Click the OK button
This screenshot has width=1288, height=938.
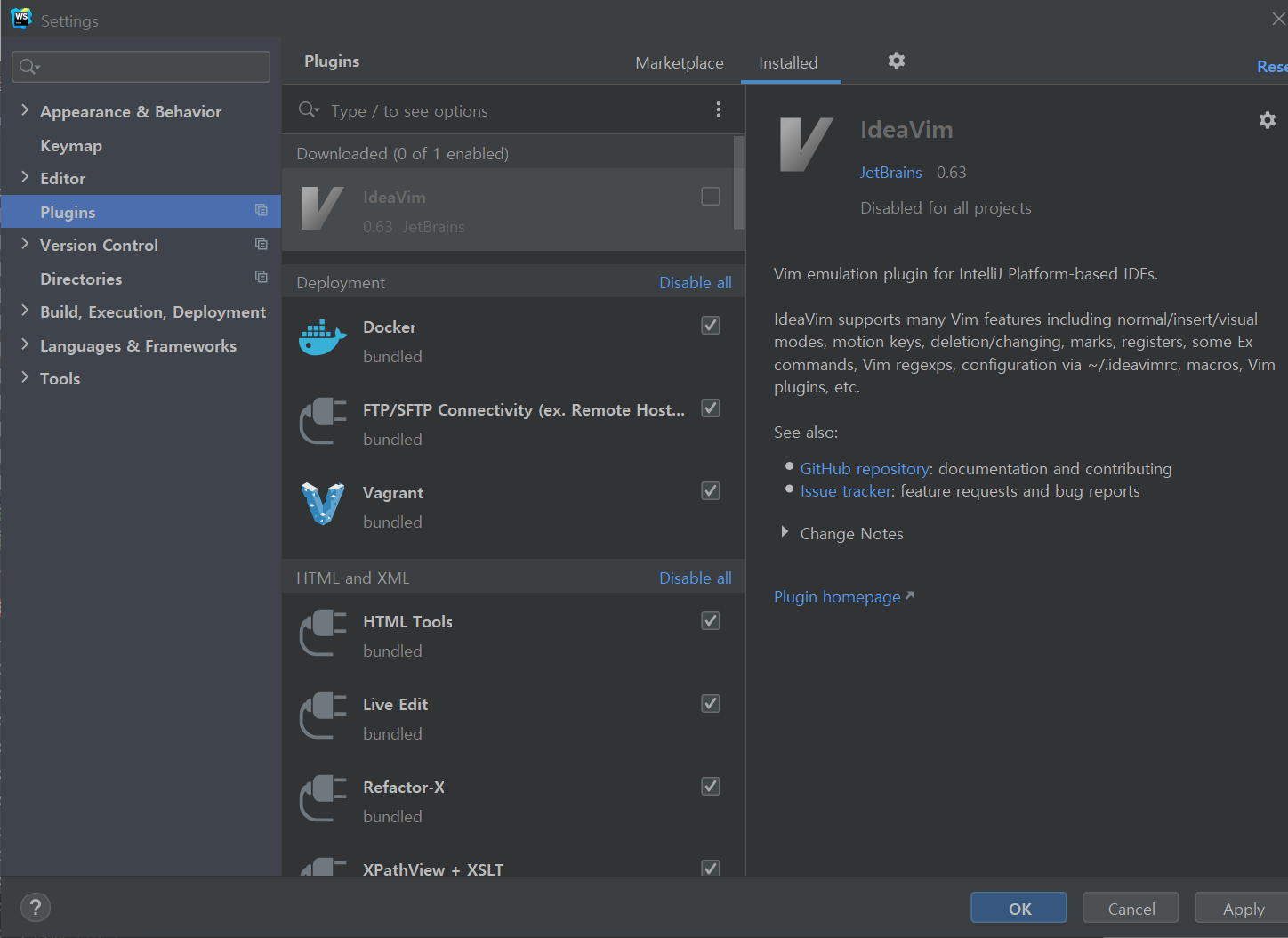click(1018, 908)
